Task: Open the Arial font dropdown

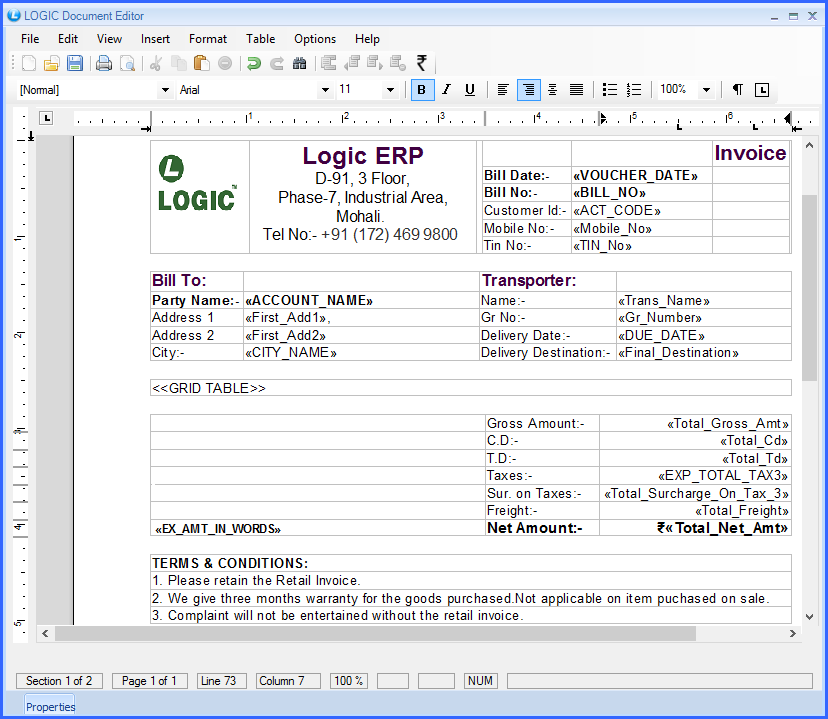Action: point(325,89)
